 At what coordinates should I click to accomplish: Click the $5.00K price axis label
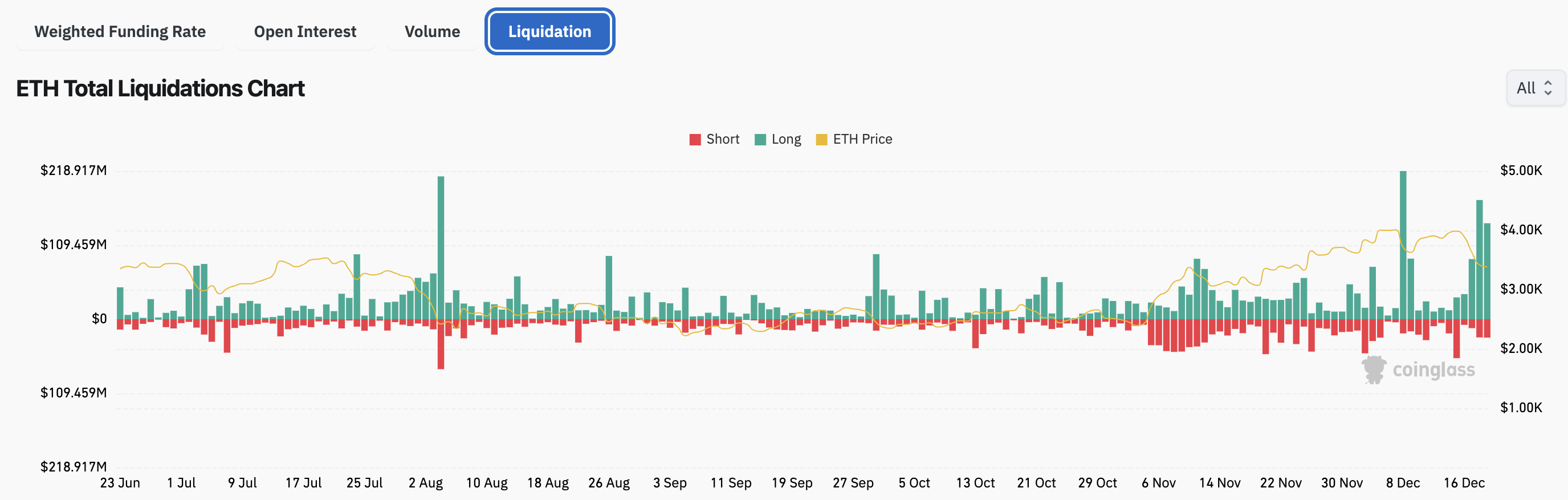pos(1521,170)
